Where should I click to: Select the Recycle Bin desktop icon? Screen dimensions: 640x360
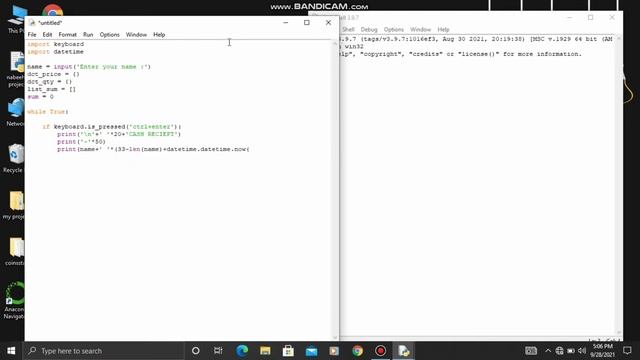15,158
